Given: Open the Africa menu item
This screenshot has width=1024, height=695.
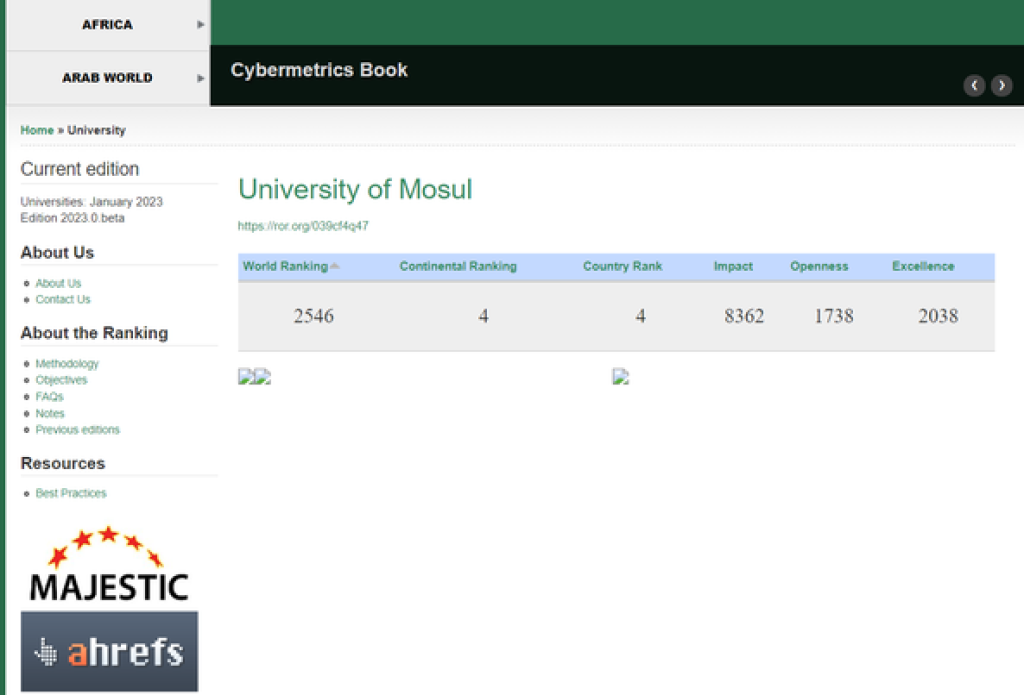Looking at the screenshot, I should coord(107,25).
